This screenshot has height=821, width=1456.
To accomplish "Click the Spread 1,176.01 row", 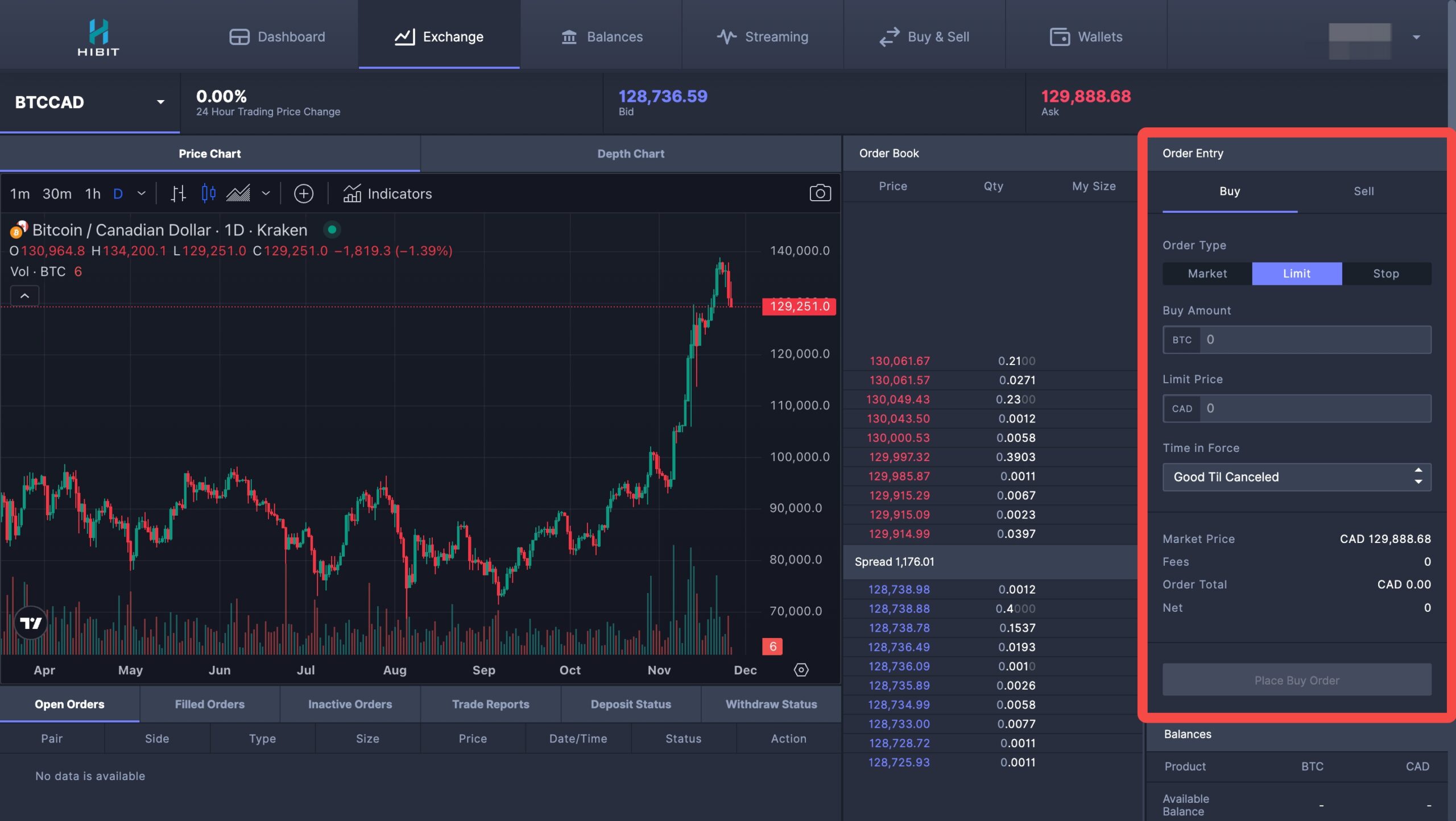I will (x=990, y=562).
